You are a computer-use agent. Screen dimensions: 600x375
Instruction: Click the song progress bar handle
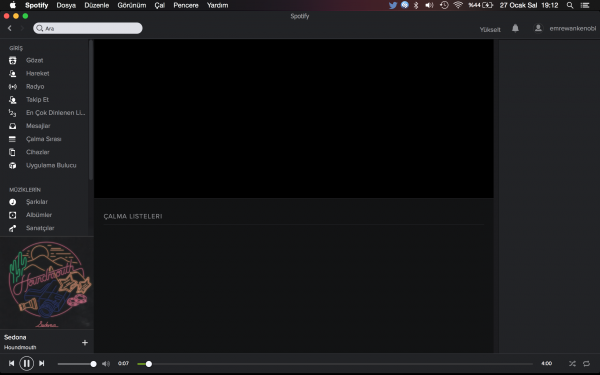148,364
